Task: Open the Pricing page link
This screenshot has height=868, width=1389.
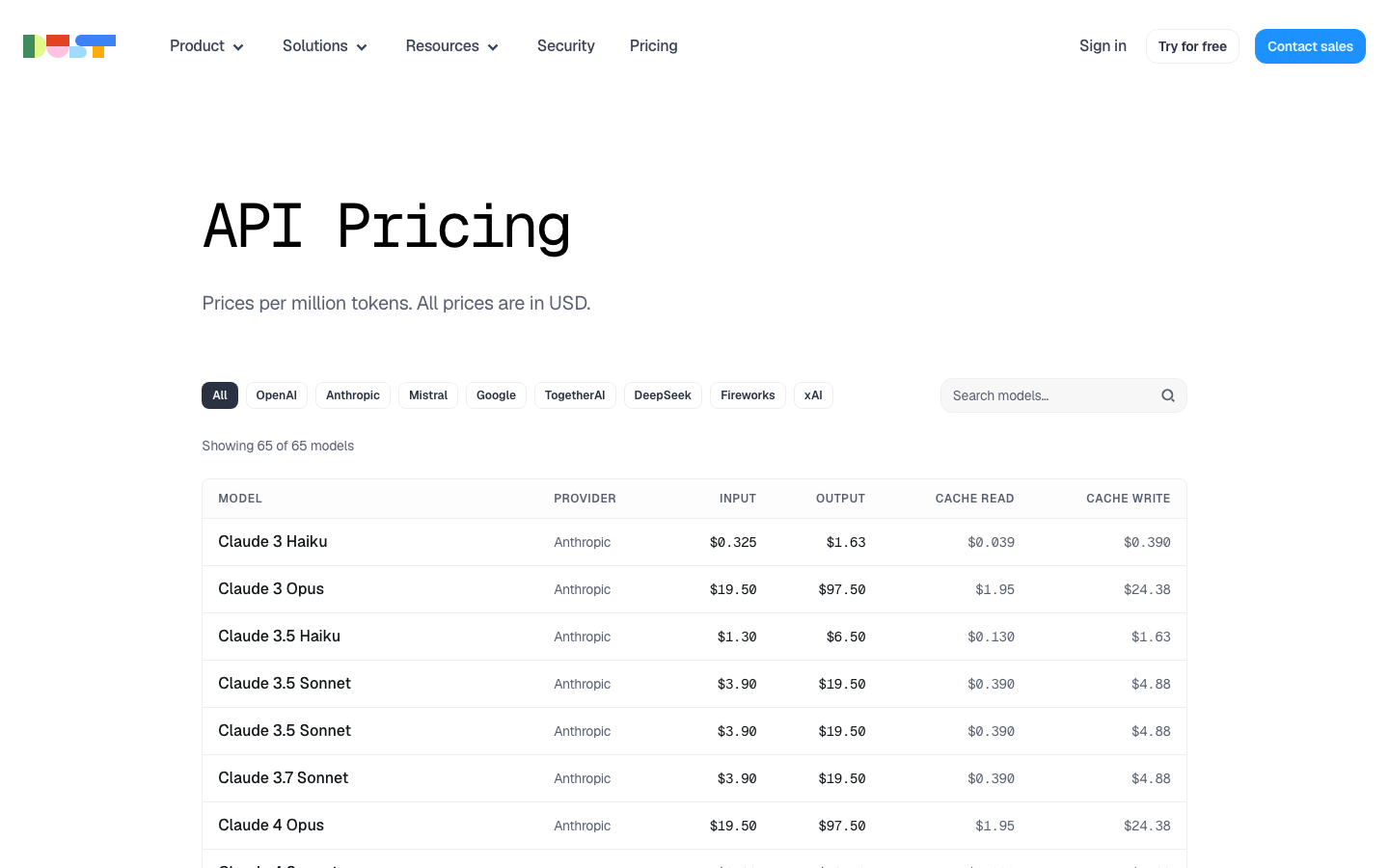Action: pos(654,46)
